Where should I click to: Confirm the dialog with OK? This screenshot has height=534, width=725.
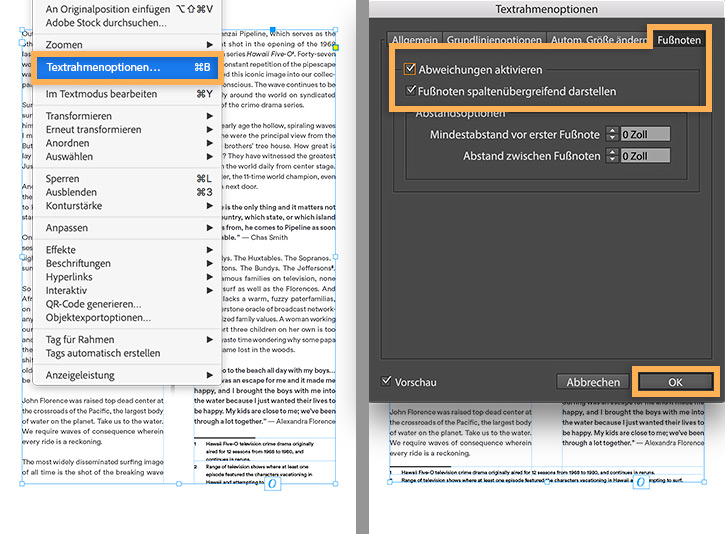click(x=675, y=382)
